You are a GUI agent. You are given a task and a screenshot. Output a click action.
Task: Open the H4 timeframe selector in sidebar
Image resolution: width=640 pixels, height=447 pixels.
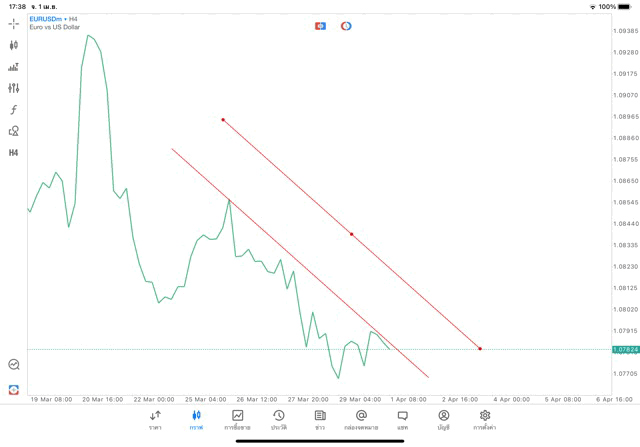(14, 153)
